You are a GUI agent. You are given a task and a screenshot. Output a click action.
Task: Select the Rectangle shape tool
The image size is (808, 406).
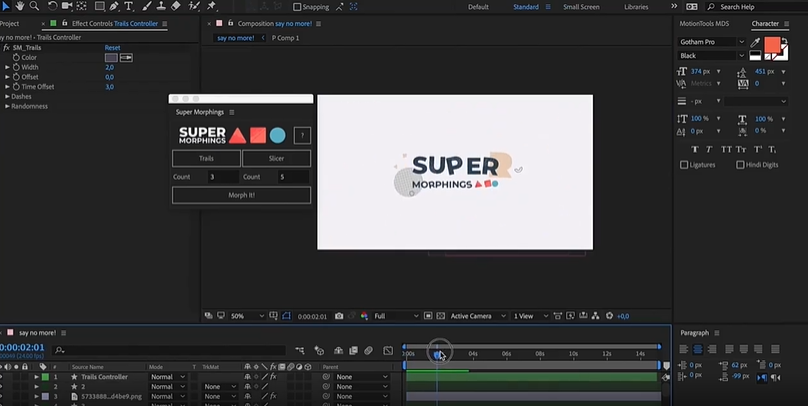[99, 6]
